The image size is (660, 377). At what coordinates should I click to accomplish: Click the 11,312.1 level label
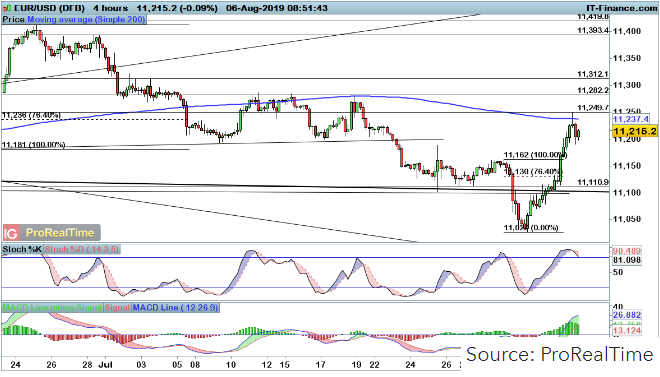(x=593, y=74)
